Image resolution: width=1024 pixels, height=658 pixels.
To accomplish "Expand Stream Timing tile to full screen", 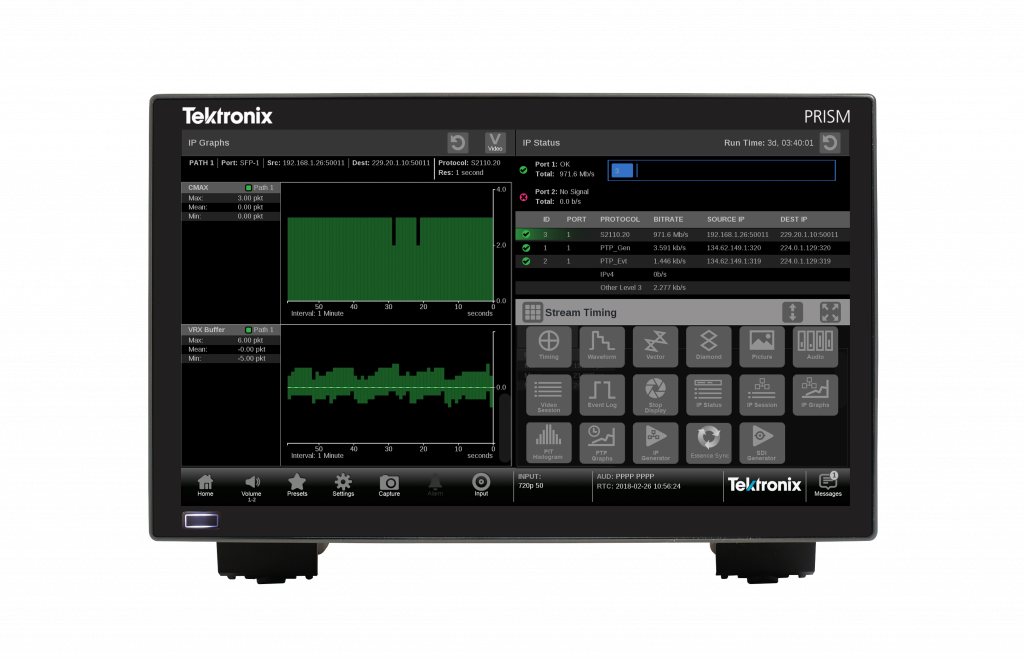I will click(x=830, y=312).
